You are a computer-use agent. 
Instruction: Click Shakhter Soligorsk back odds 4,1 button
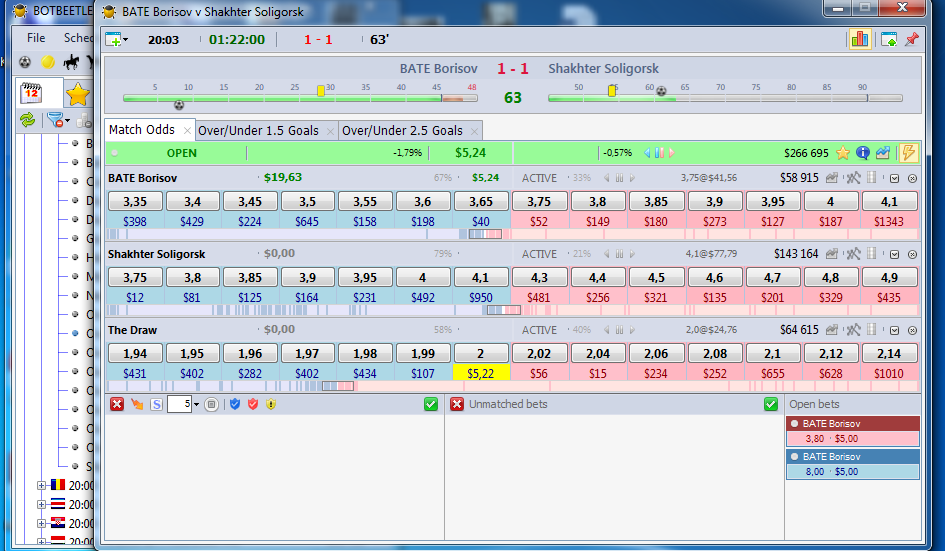(x=480, y=277)
